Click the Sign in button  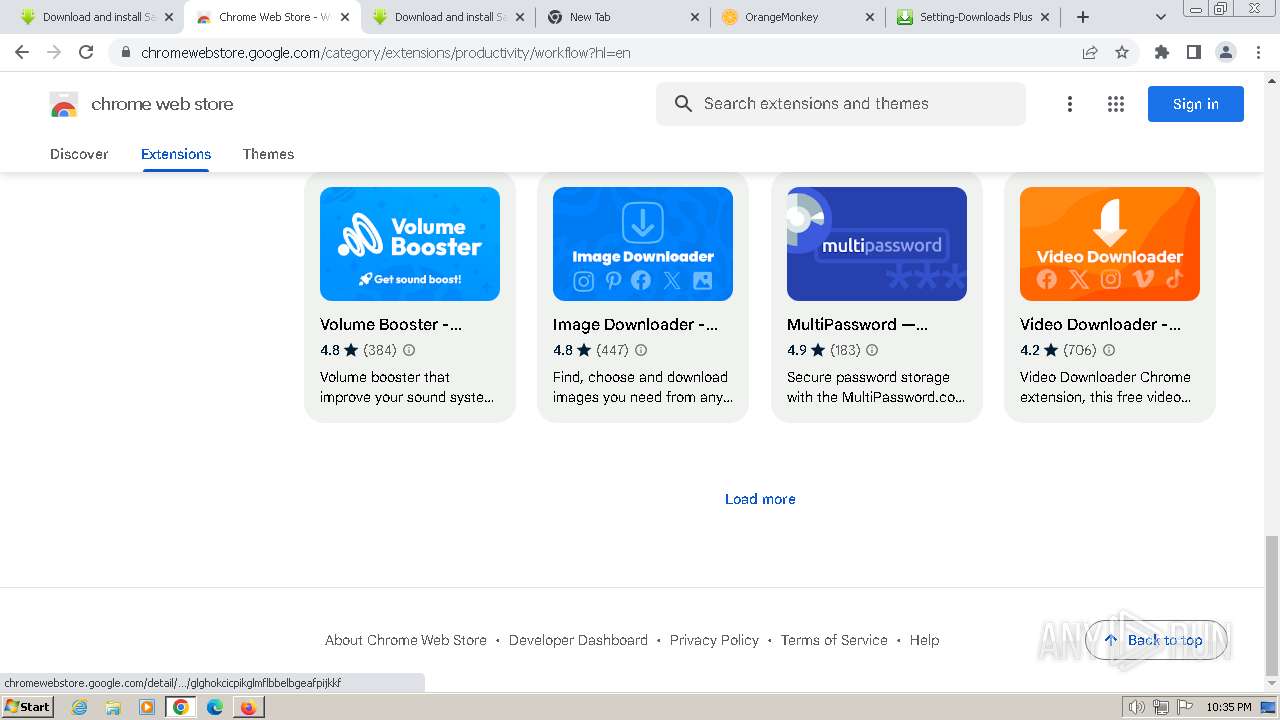coord(1196,104)
